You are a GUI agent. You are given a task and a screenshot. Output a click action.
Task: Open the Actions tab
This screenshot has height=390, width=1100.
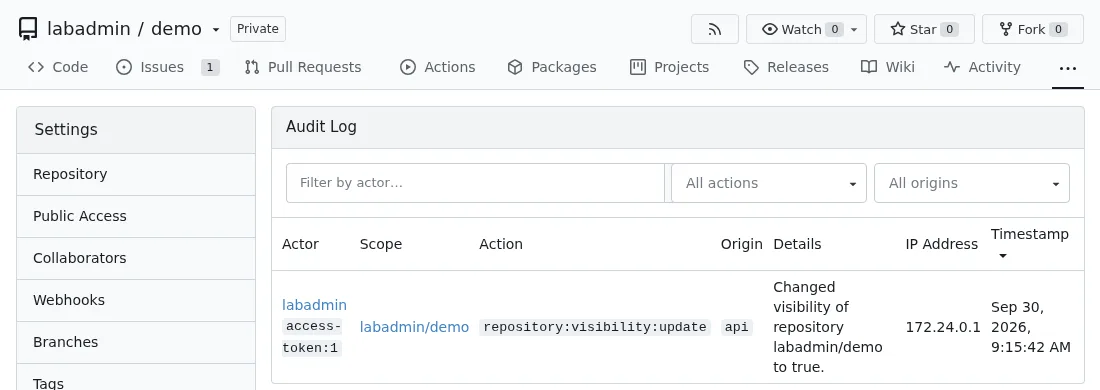[438, 67]
